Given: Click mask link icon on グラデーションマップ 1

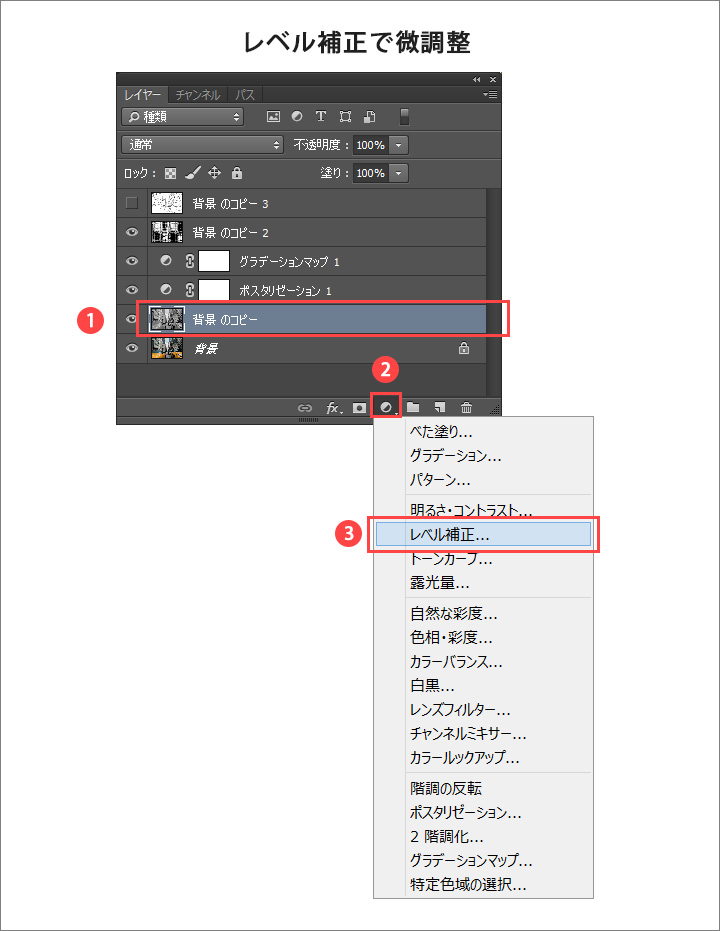Looking at the screenshot, I should [190, 261].
